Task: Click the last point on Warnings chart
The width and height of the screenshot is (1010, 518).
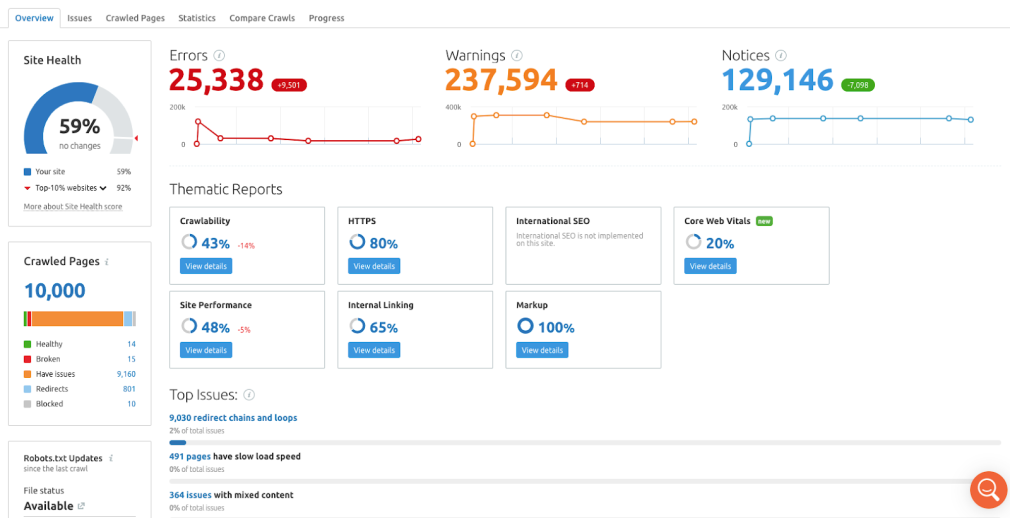Action: click(x=694, y=121)
